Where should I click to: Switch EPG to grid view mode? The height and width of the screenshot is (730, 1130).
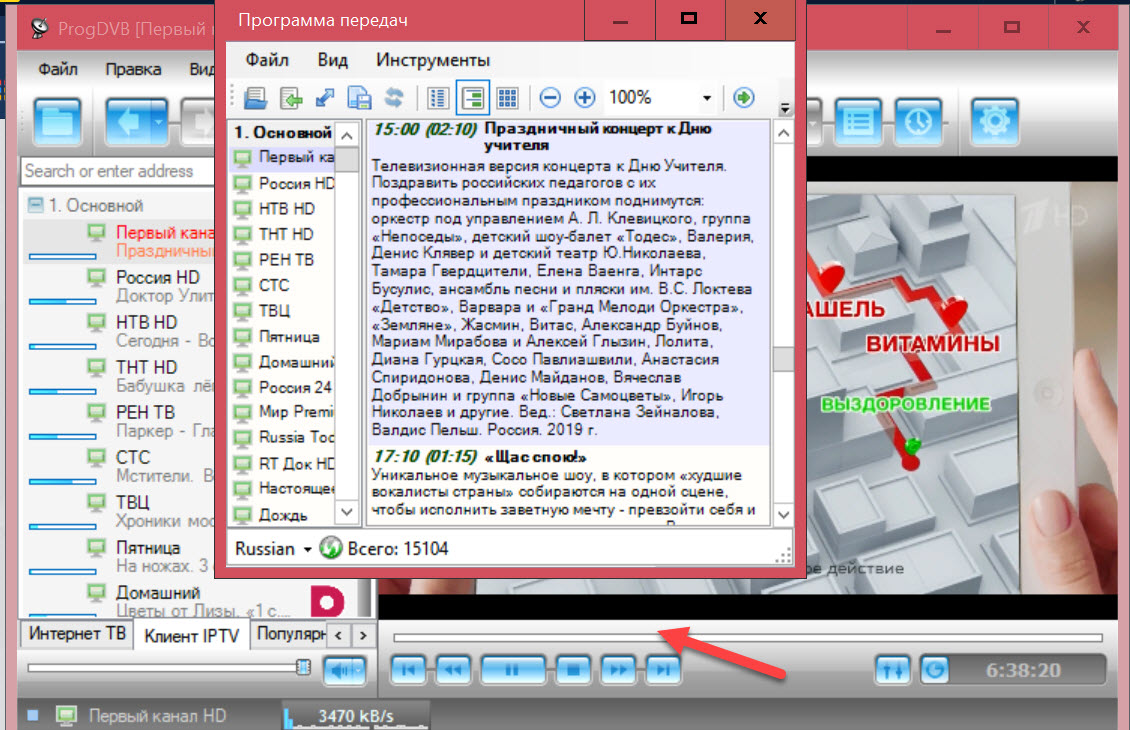(x=506, y=98)
